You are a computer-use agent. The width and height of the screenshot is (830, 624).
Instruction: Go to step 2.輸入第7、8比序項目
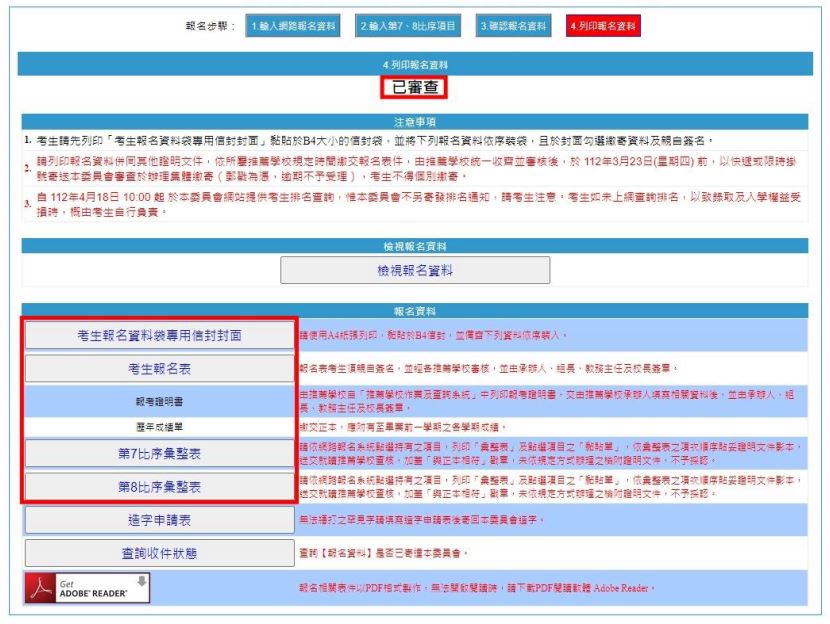click(x=408, y=26)
